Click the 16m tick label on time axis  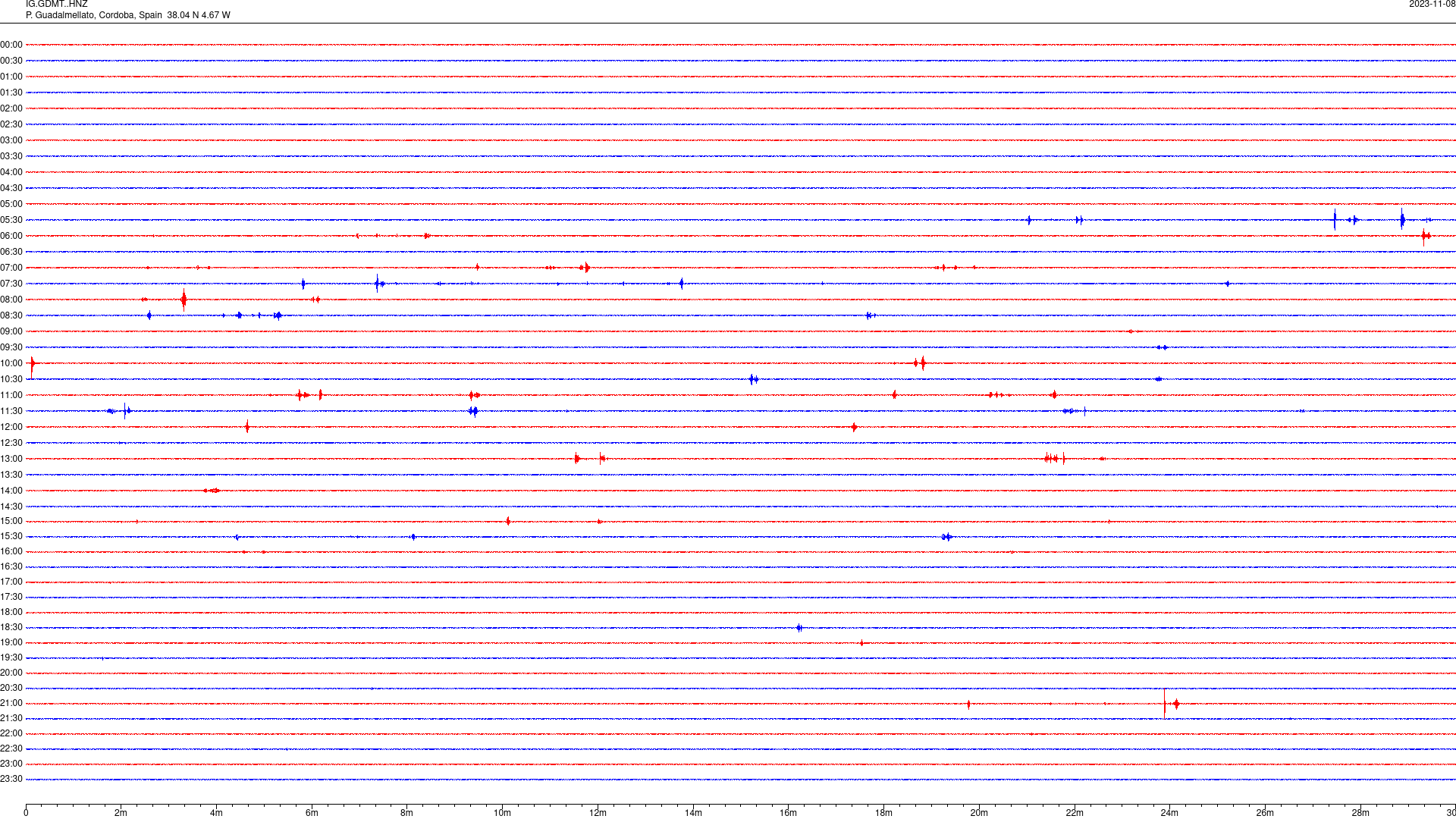coord(788,813)
